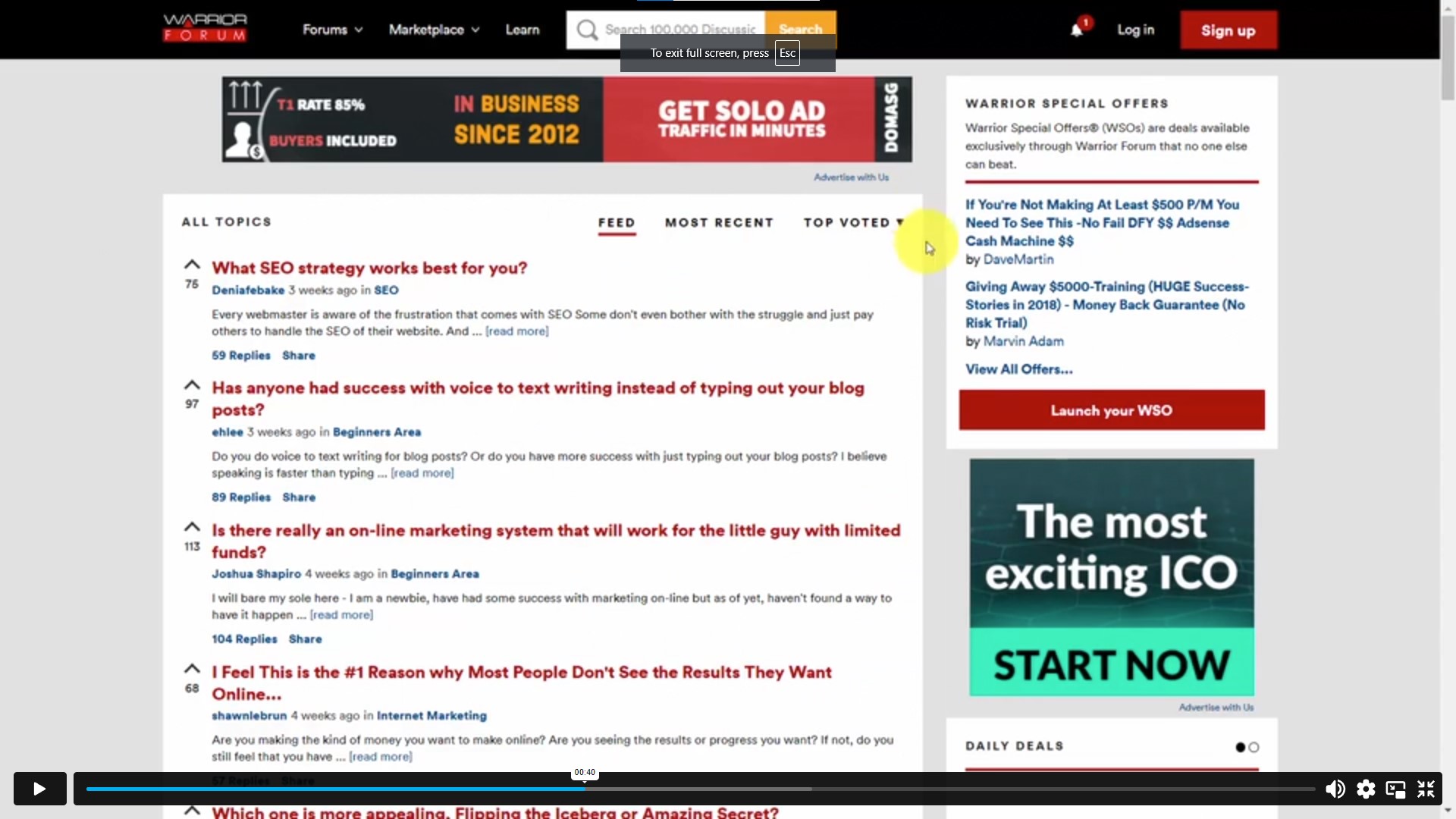This screenshot has width=1456, height=819.
Task: Upvote the voice to text thread
Action: [191, 384]
